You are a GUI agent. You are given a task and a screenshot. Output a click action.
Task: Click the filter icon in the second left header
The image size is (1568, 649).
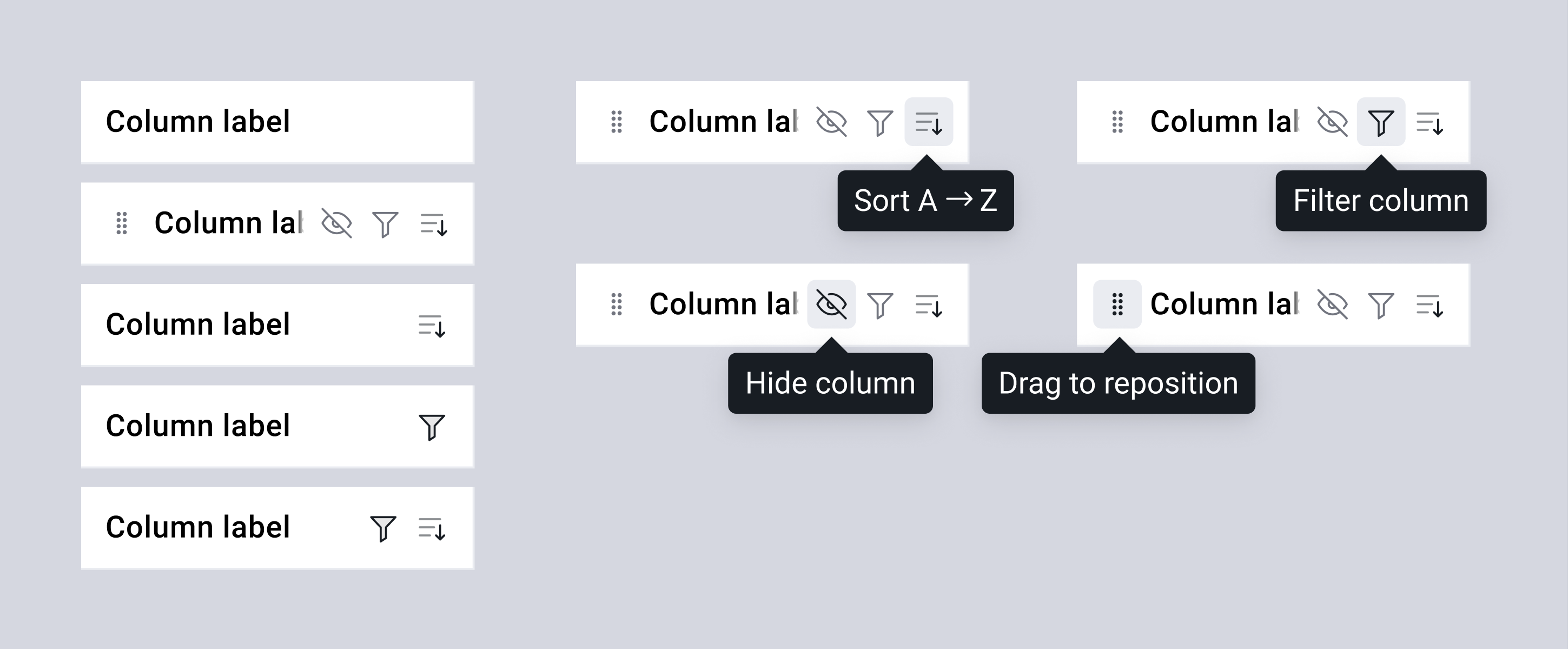coord(385,224)
